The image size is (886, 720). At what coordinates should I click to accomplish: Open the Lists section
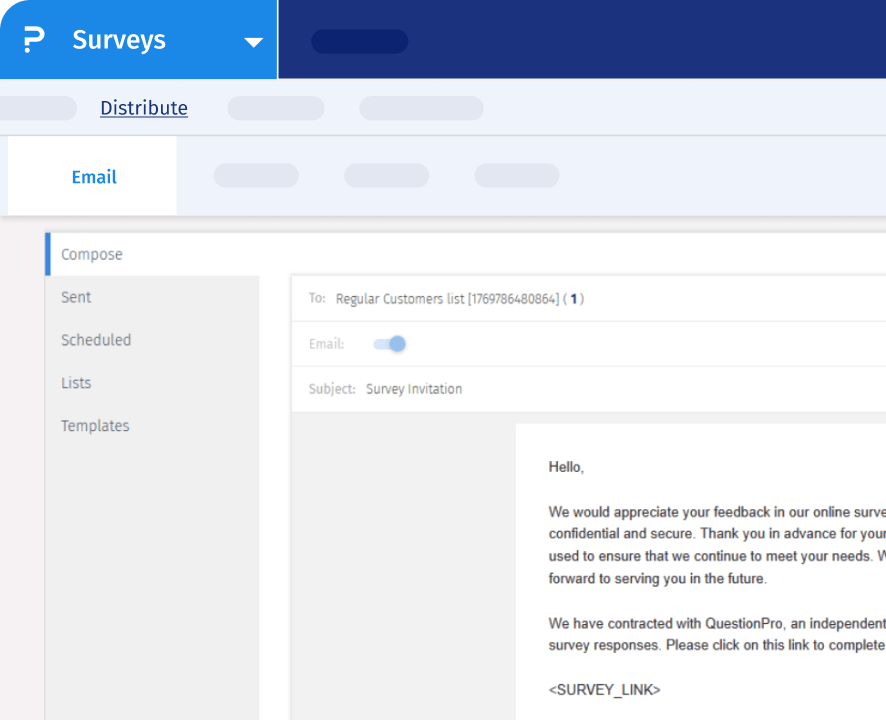tap(76, 383)
